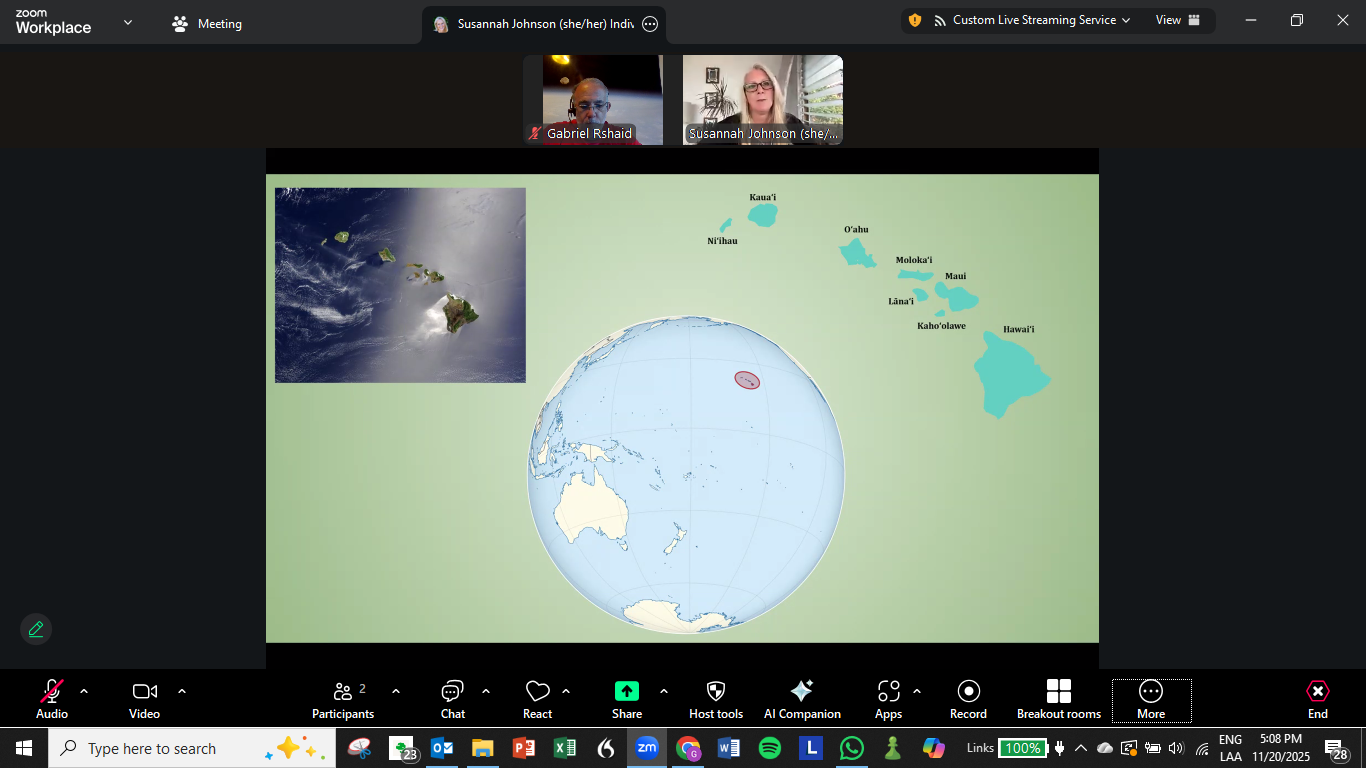Open Breakout rooms
This screenshot has height=768, width=1366.
click(x=1058, y=699)
